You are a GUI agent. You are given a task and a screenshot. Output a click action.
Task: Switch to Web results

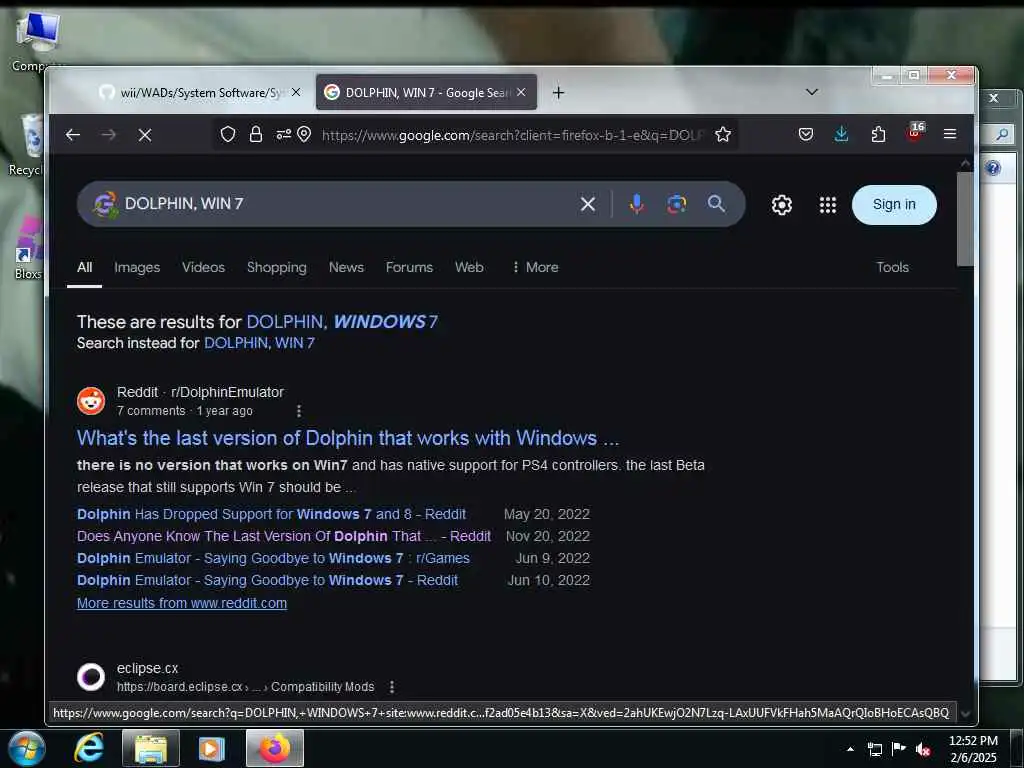point(469,267)
